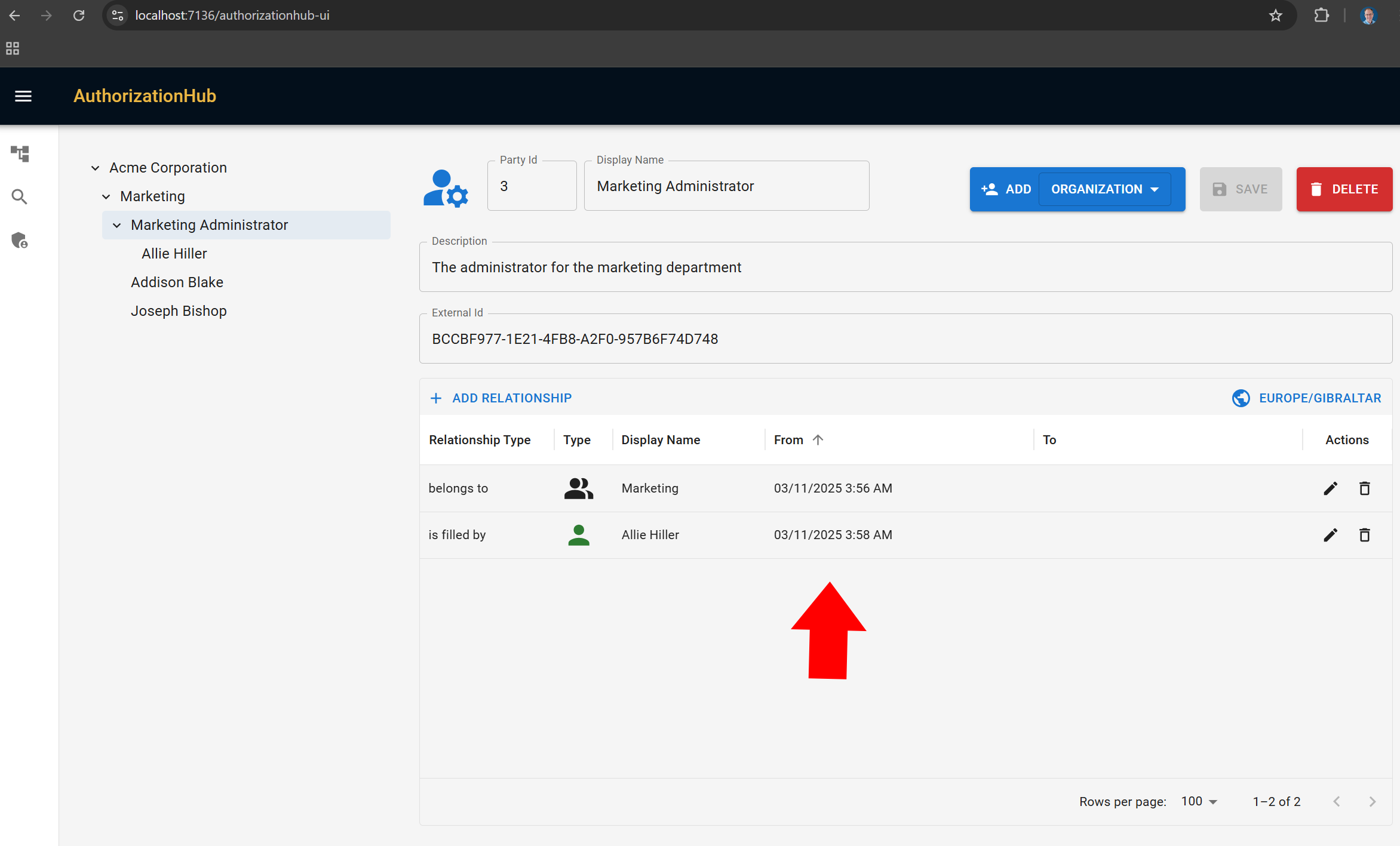This screenshot has width=1400, height=846.
Task: Open the ORGANIZATION party type dropdown
Action: (x=1104, y=189)
